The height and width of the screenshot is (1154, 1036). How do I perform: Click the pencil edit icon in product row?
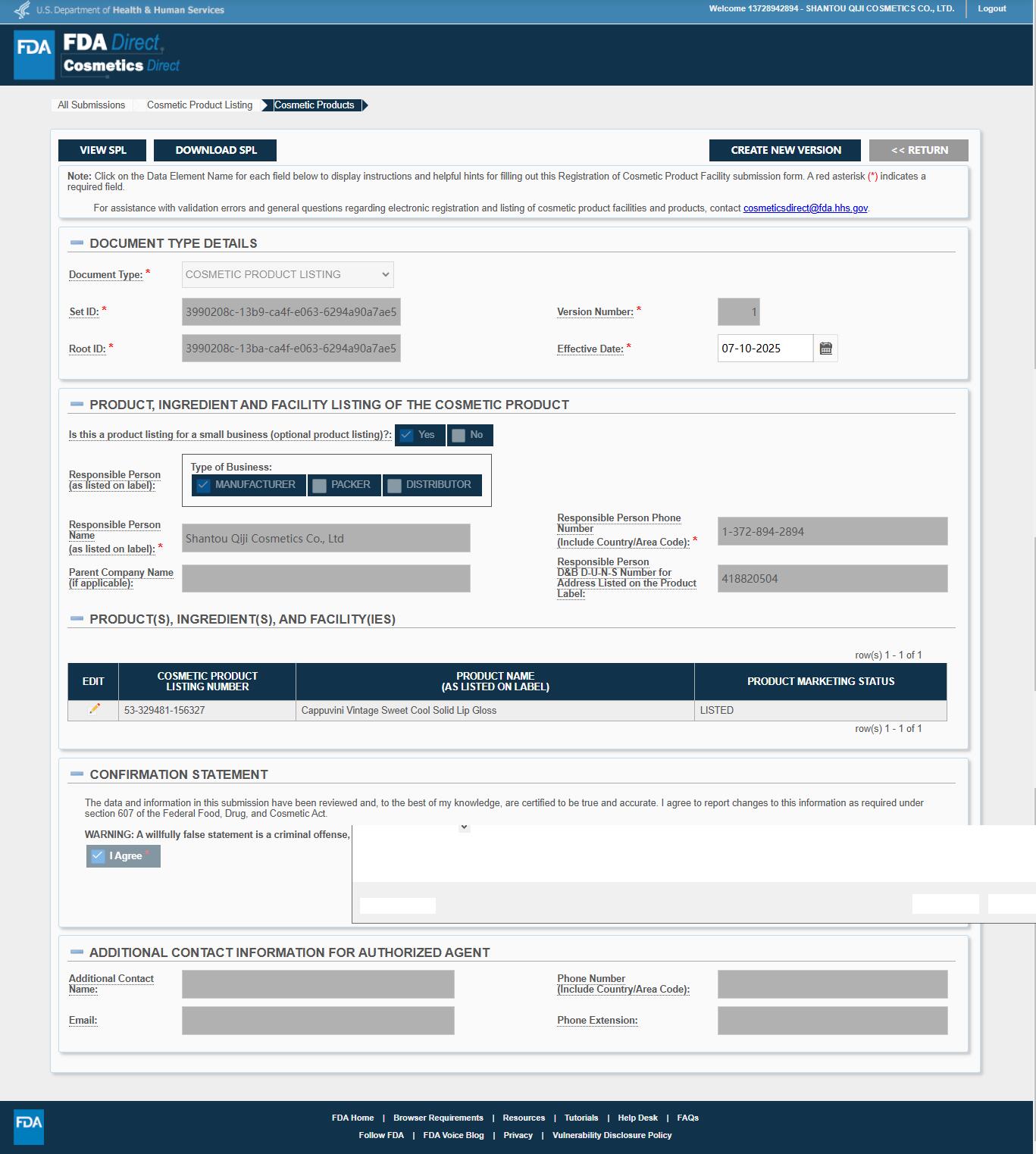tap(94, 709)
